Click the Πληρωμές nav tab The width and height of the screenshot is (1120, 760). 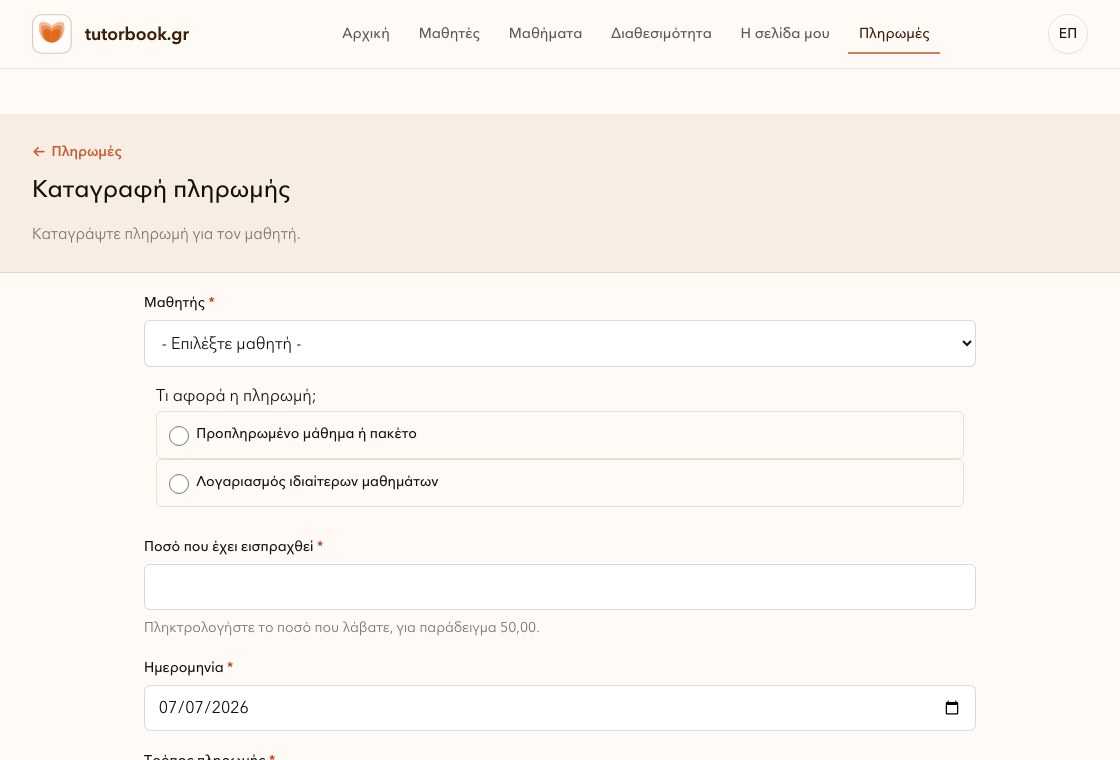(x=894, y=34)
